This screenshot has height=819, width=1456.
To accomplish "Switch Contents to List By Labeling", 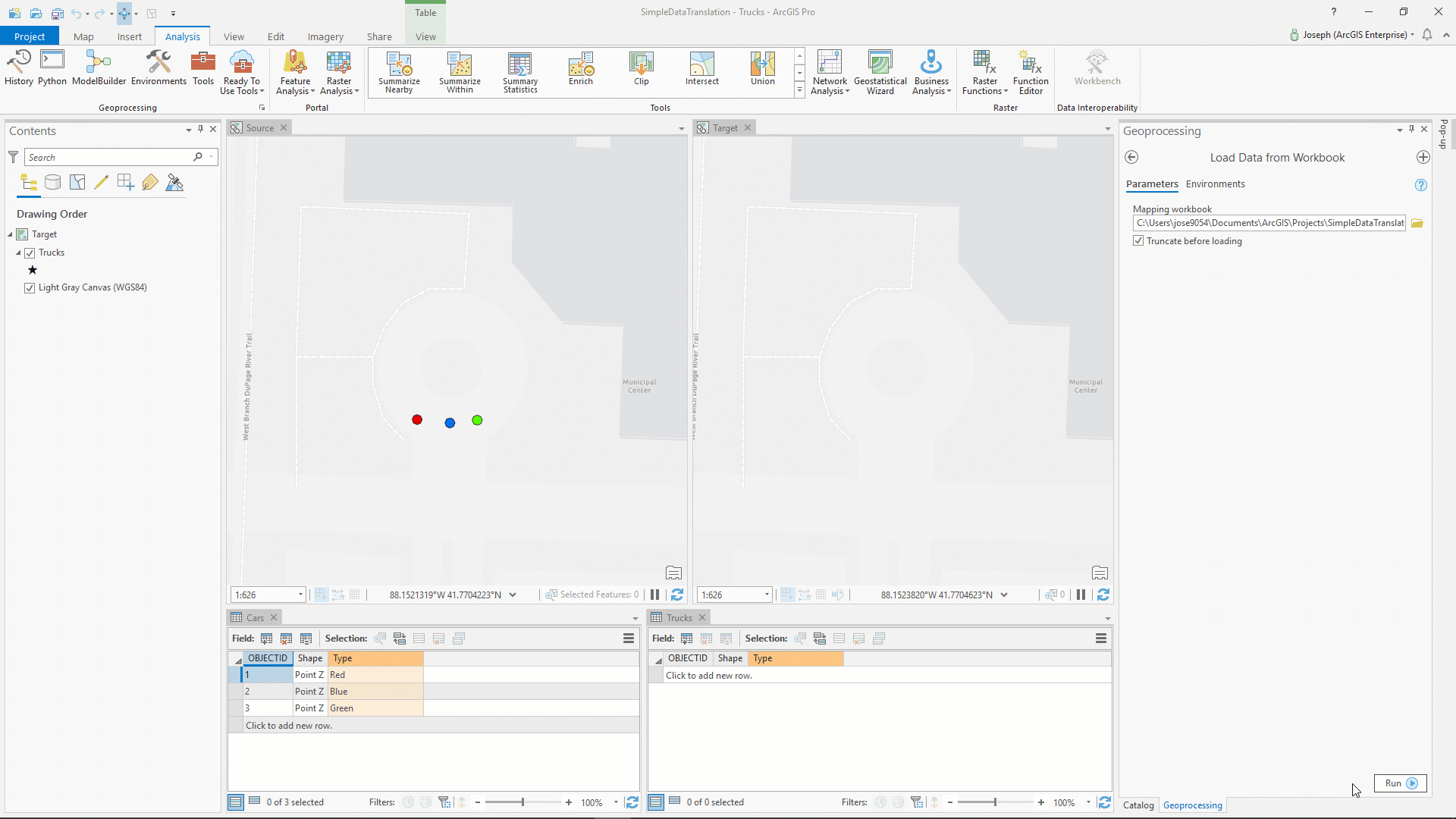I will point(150,183).
